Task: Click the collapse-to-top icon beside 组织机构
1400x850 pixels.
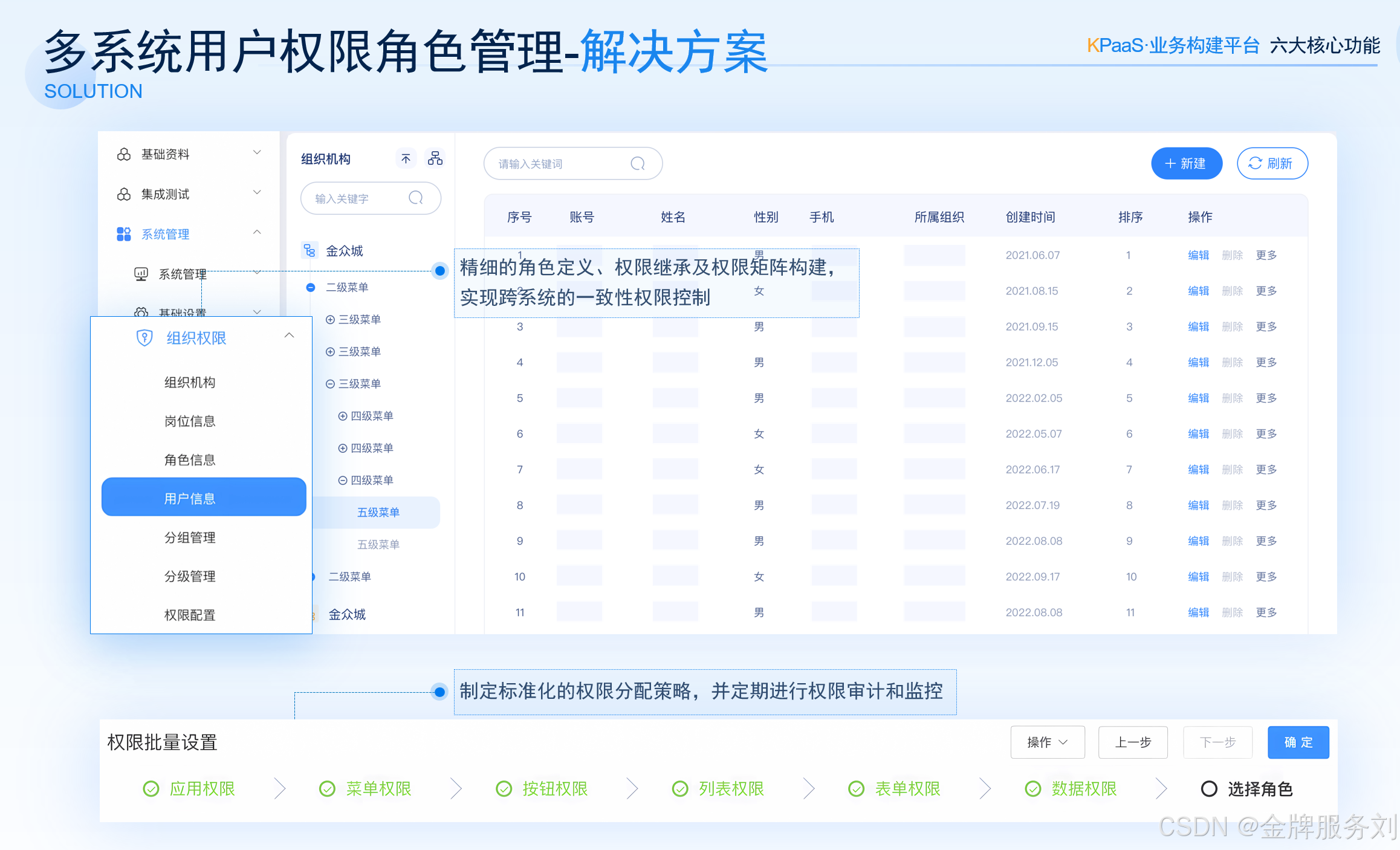Action: pos(406,159)
